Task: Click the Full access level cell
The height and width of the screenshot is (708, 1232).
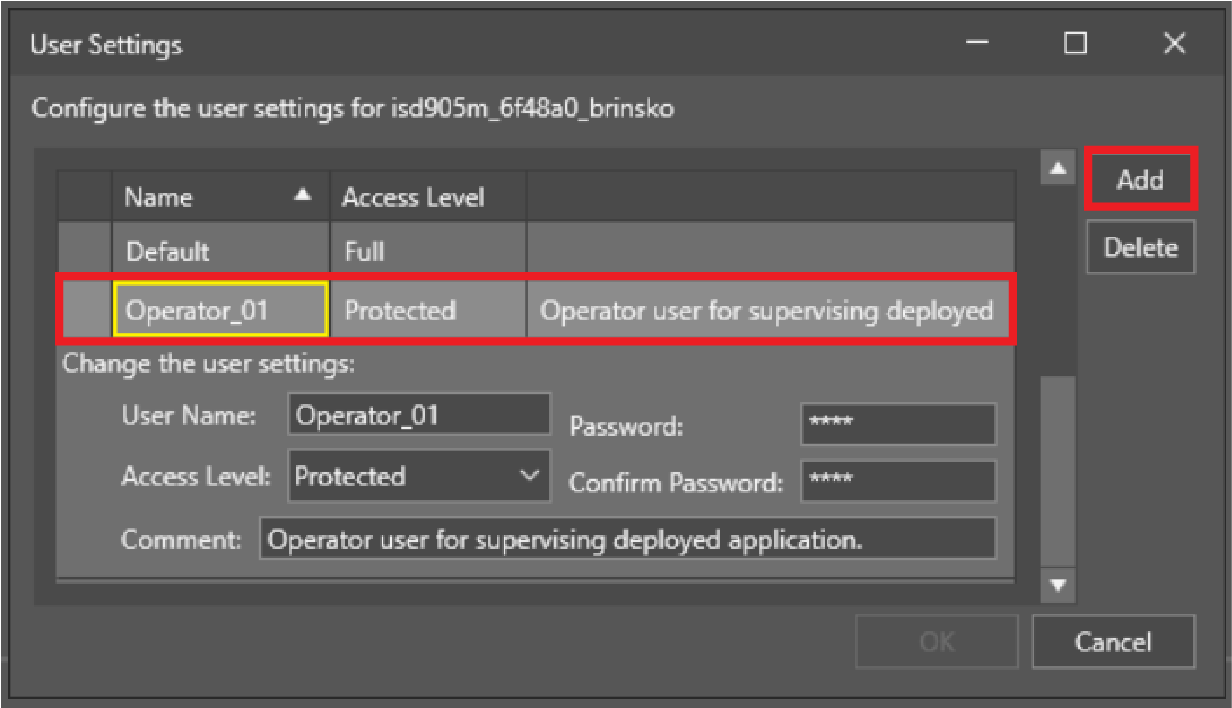Action: 427,250
